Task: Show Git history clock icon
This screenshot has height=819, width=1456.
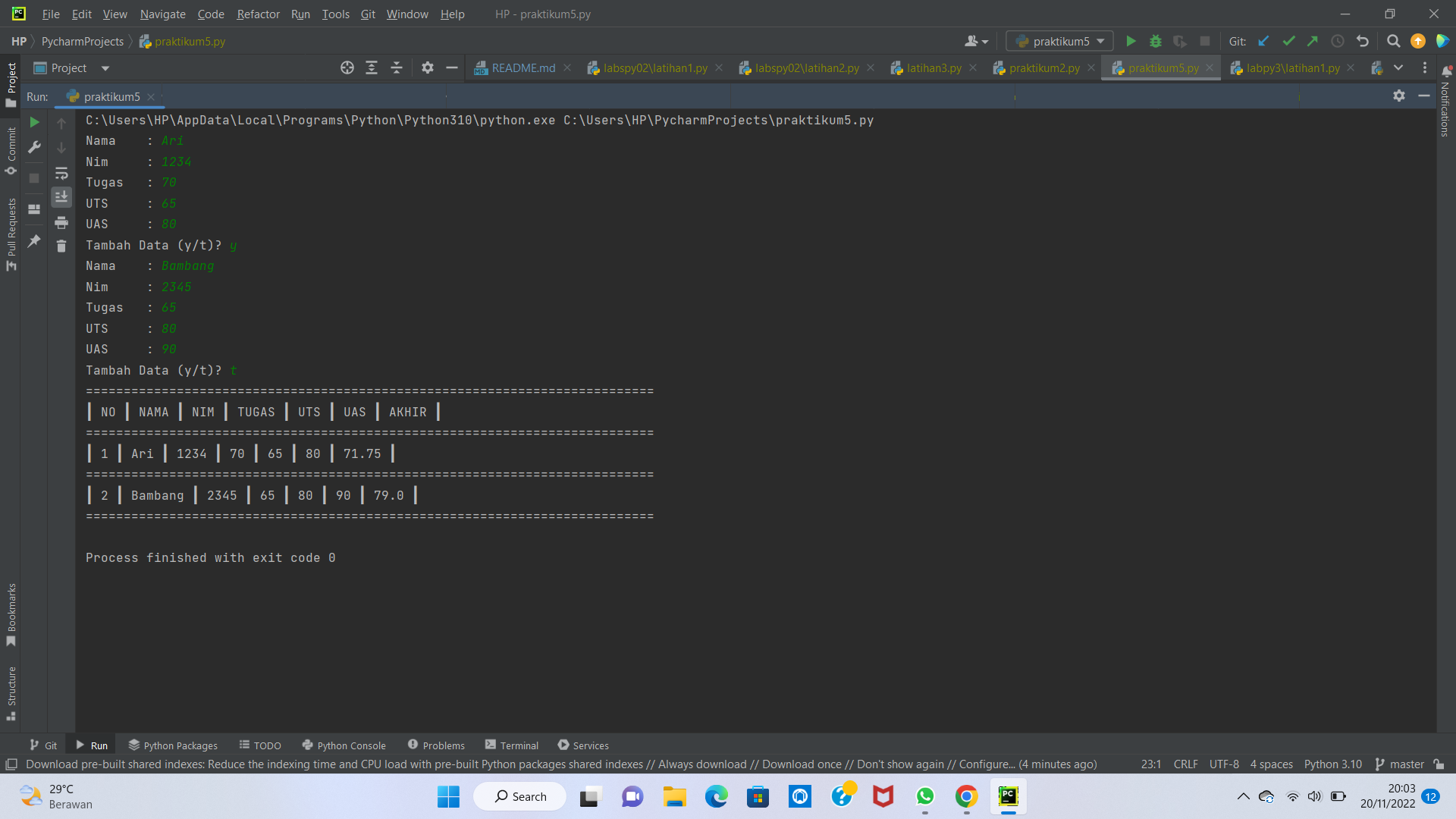Action: pos(1338,41)
